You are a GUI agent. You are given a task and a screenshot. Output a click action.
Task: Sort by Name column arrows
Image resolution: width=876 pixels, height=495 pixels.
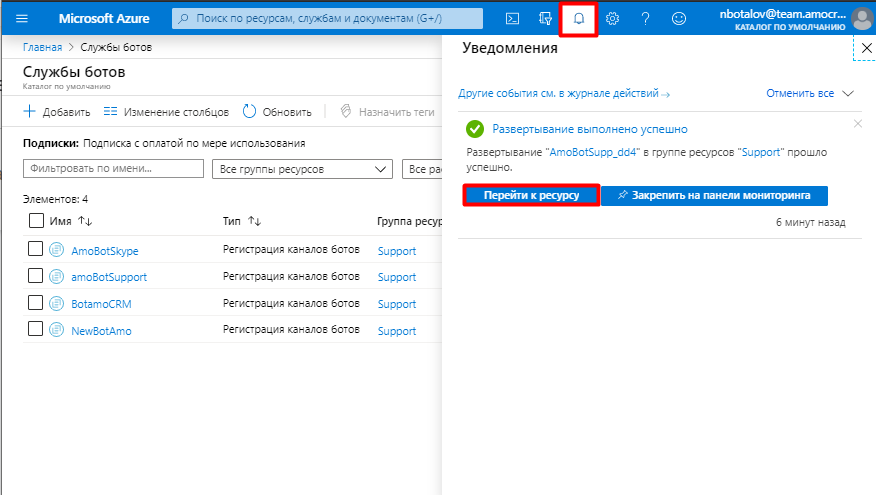click(x=85, y=221)
